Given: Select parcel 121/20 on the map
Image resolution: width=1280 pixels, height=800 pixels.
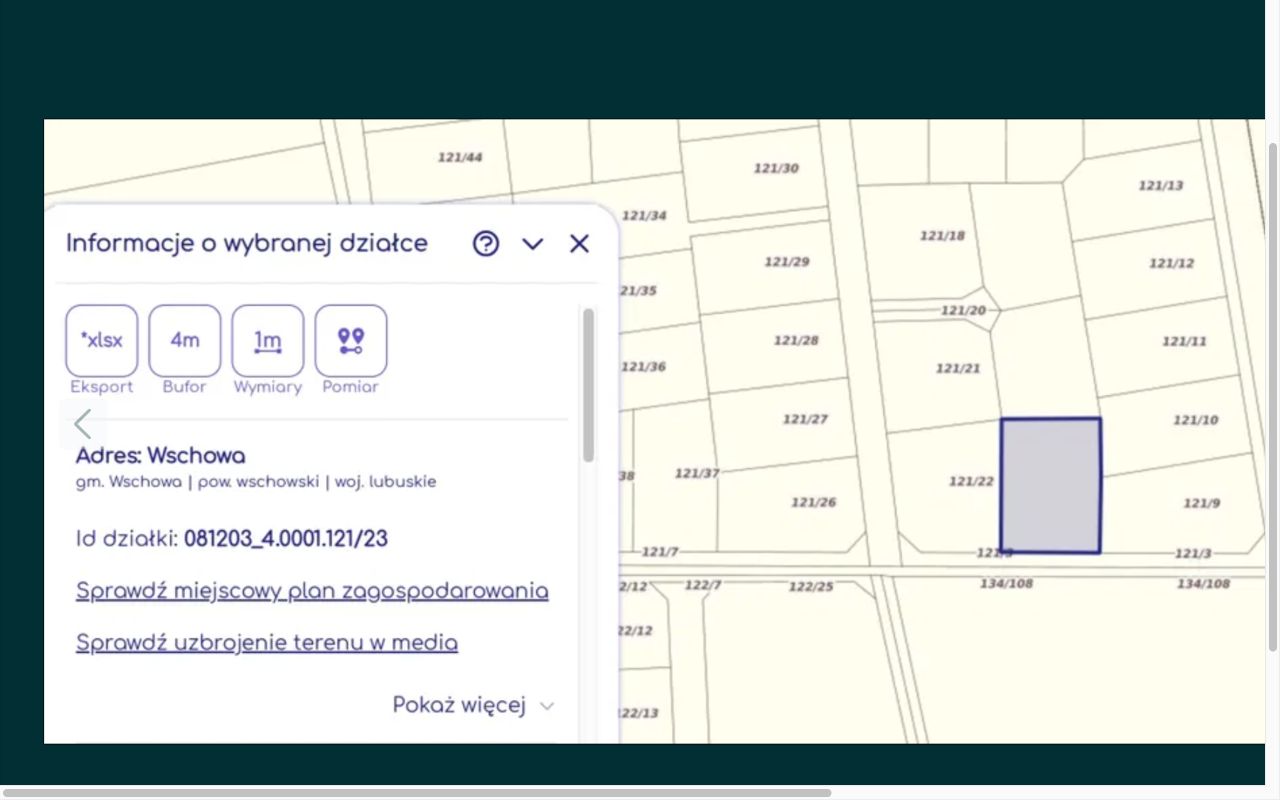Looking at the screenshot, I should pyautogui.click(x=963, y=310).
